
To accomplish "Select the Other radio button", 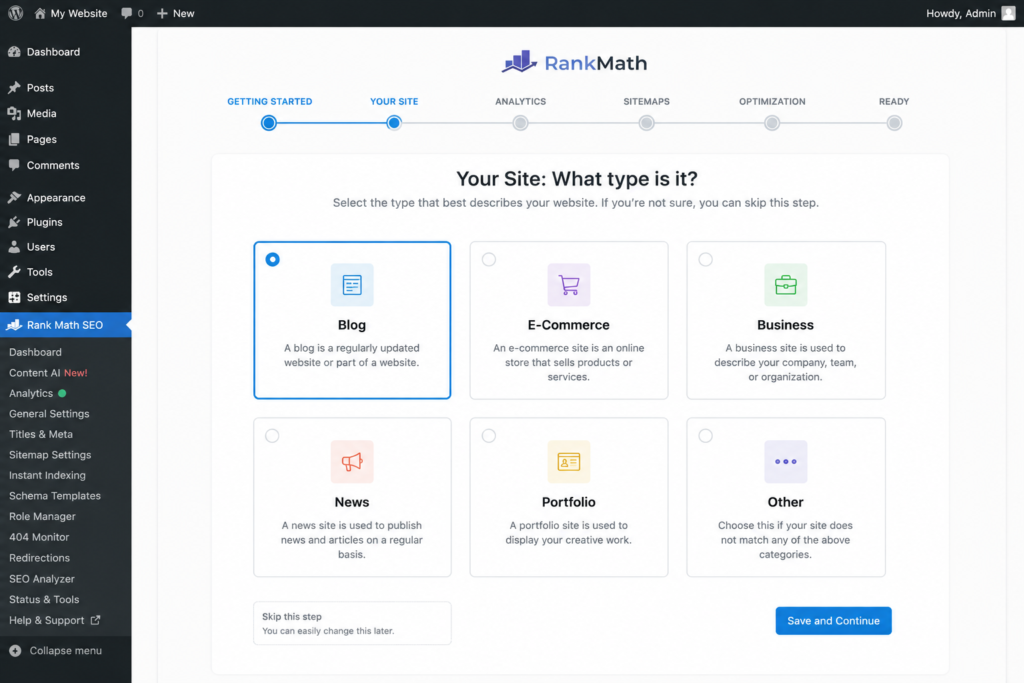I will pyautogui.click(x=705, y=436).
